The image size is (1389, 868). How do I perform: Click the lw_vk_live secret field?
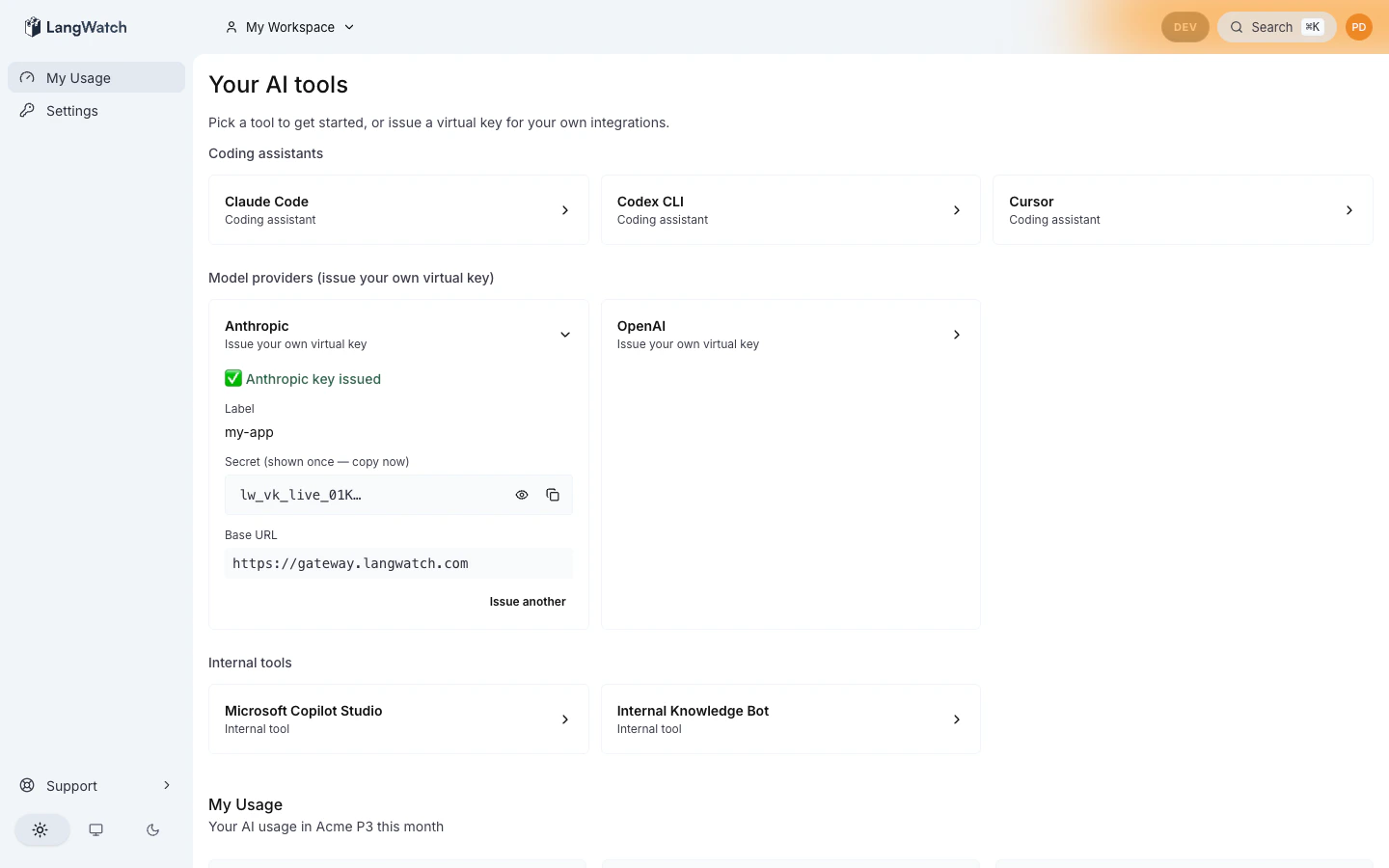399,495
